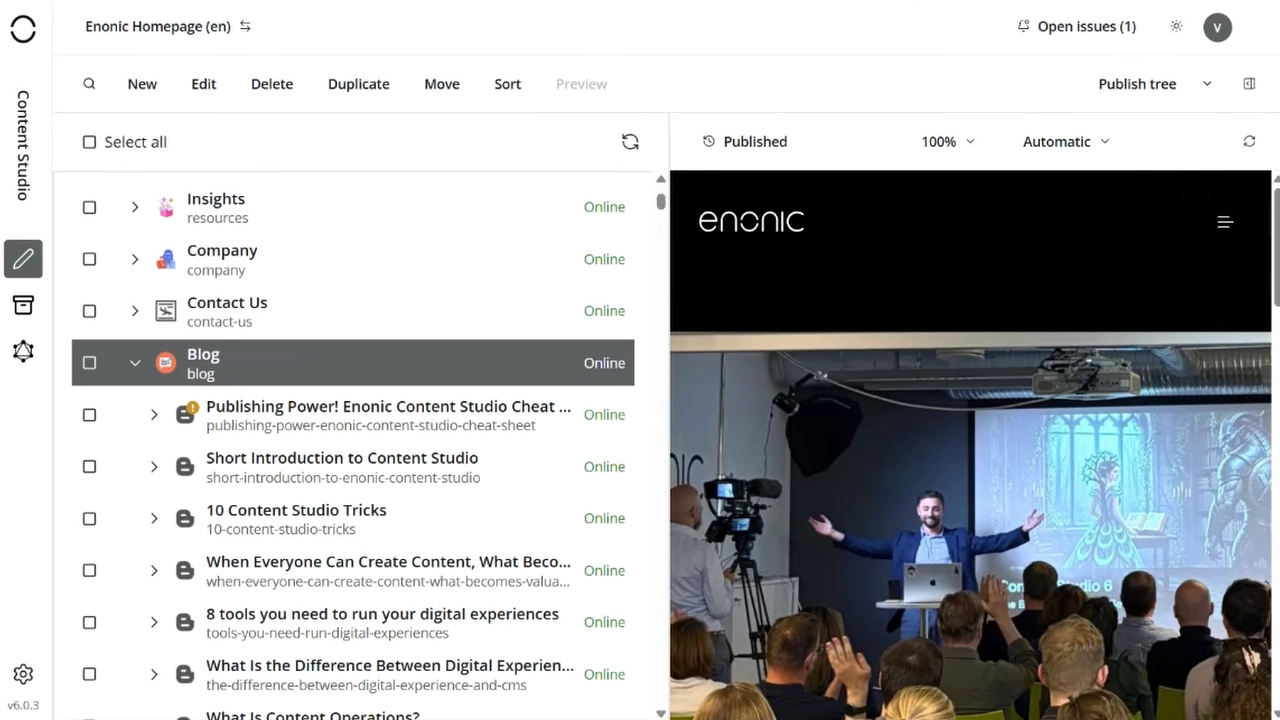Screen dimensions: 1280x720
Task: Click the Short Introduction article icon
Action: [x=185, y=466]
